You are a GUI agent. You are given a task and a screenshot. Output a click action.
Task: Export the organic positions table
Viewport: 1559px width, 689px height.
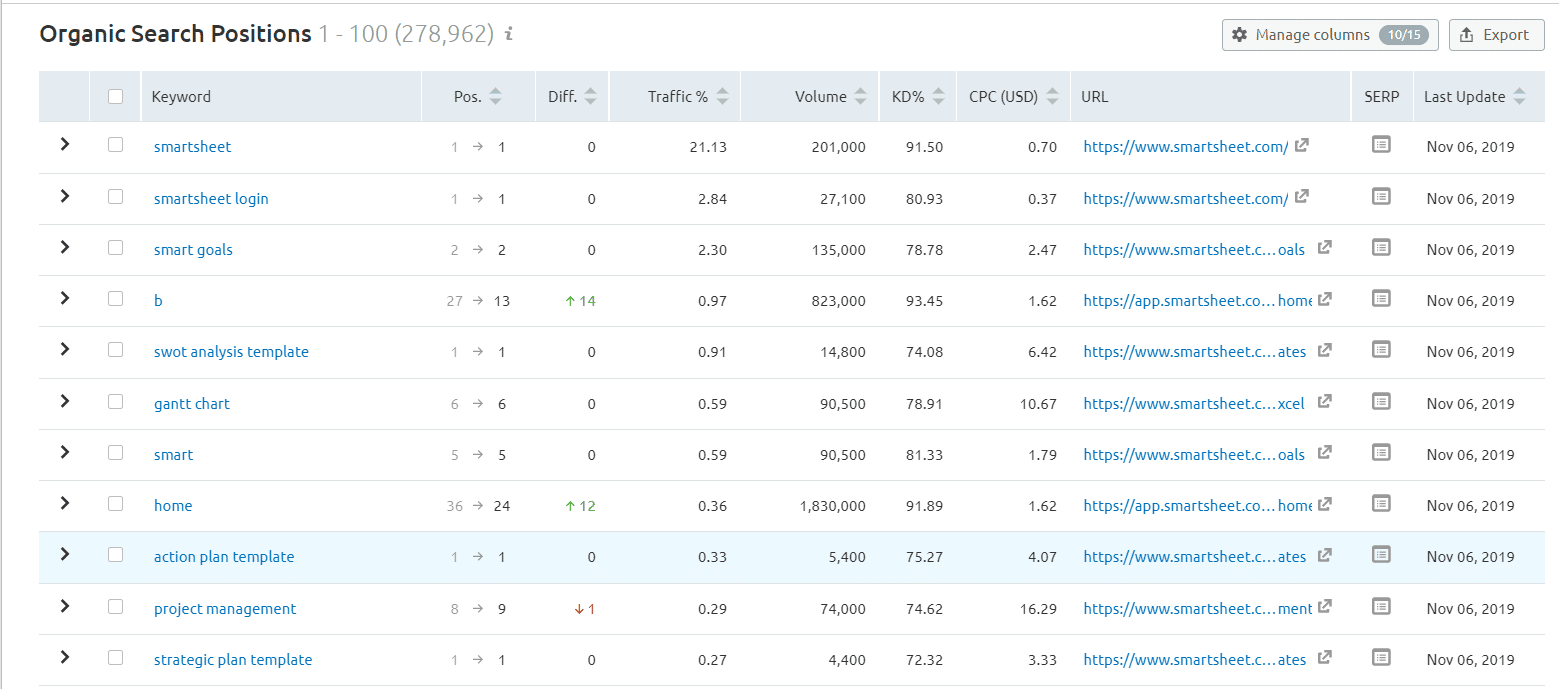point(1496,35)
